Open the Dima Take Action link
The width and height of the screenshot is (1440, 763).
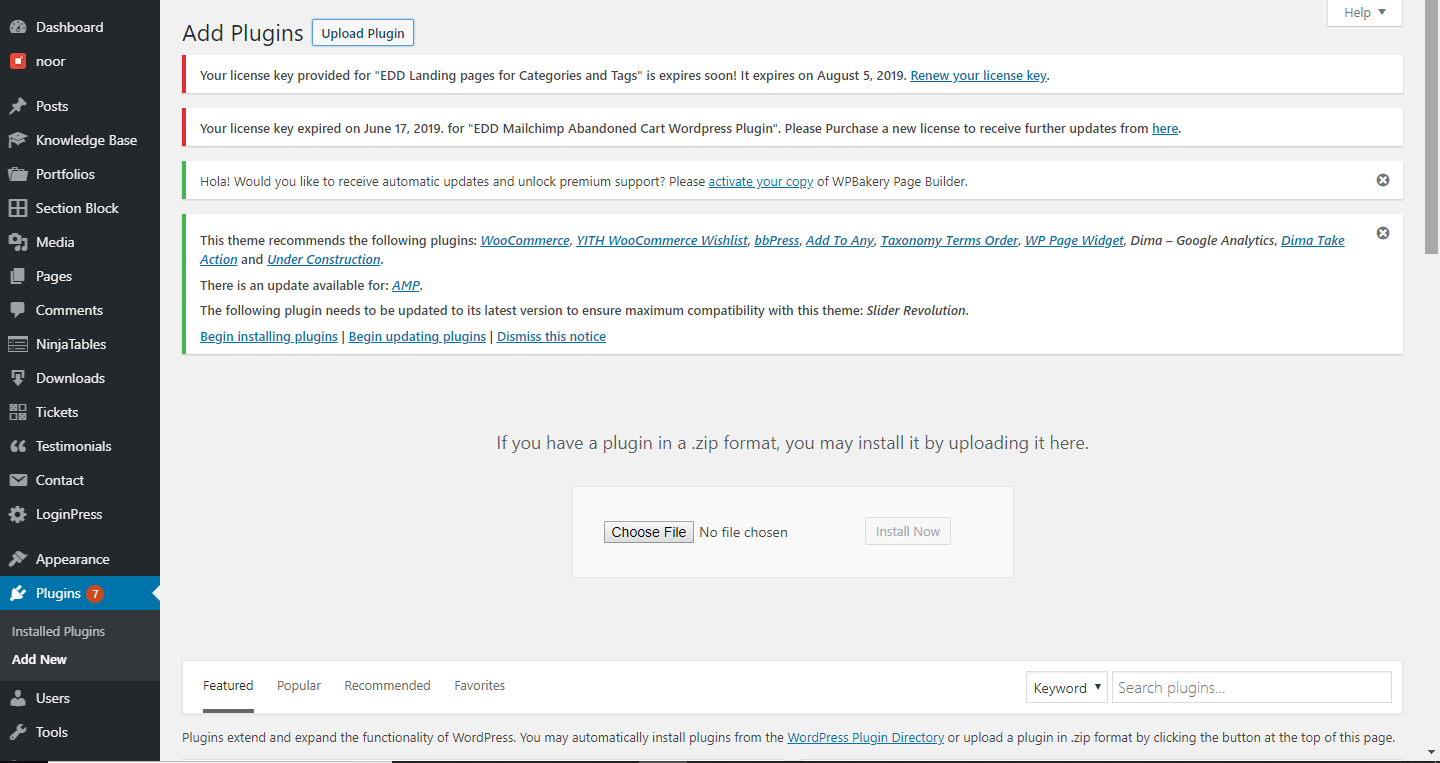pyautogui.click(x=1313, y=240)
